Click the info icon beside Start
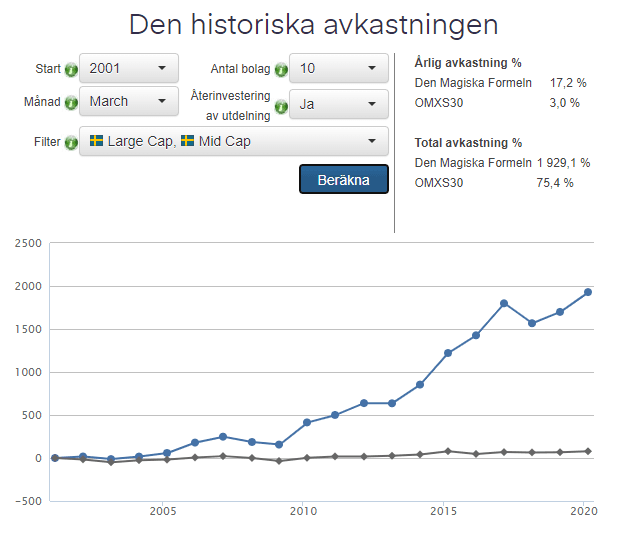This screenshot has height=534, width=619. 70,70
